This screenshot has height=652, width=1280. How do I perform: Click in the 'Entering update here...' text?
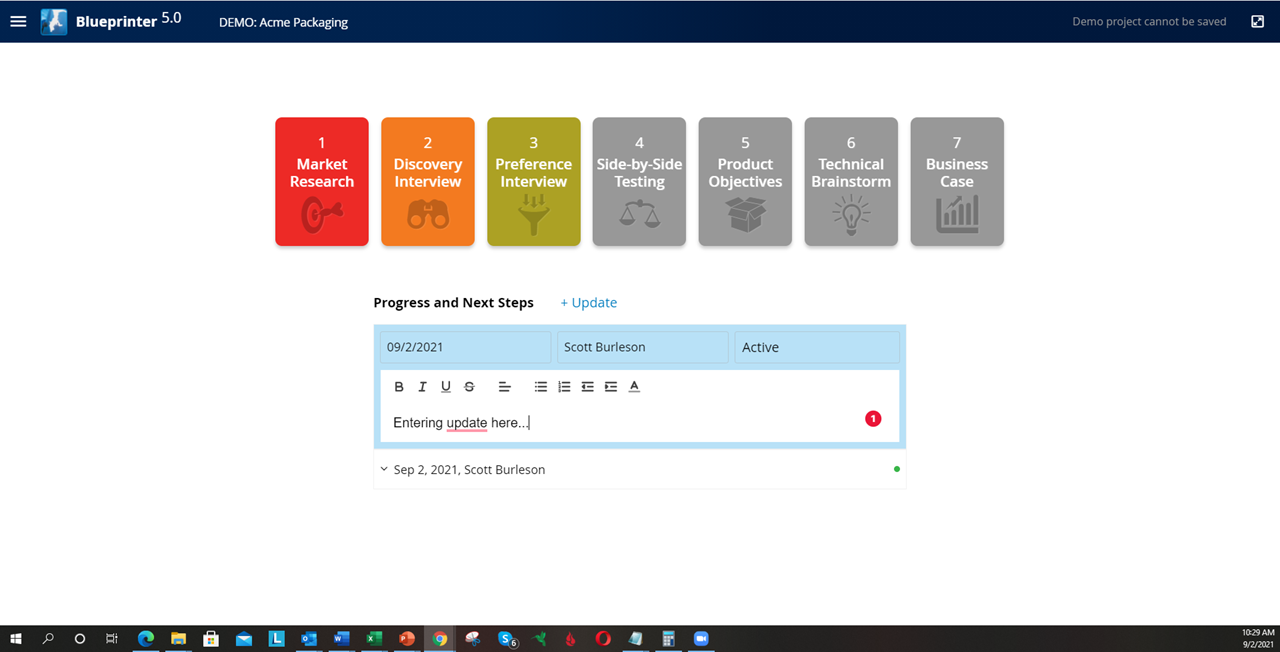(x=461, y=423)
